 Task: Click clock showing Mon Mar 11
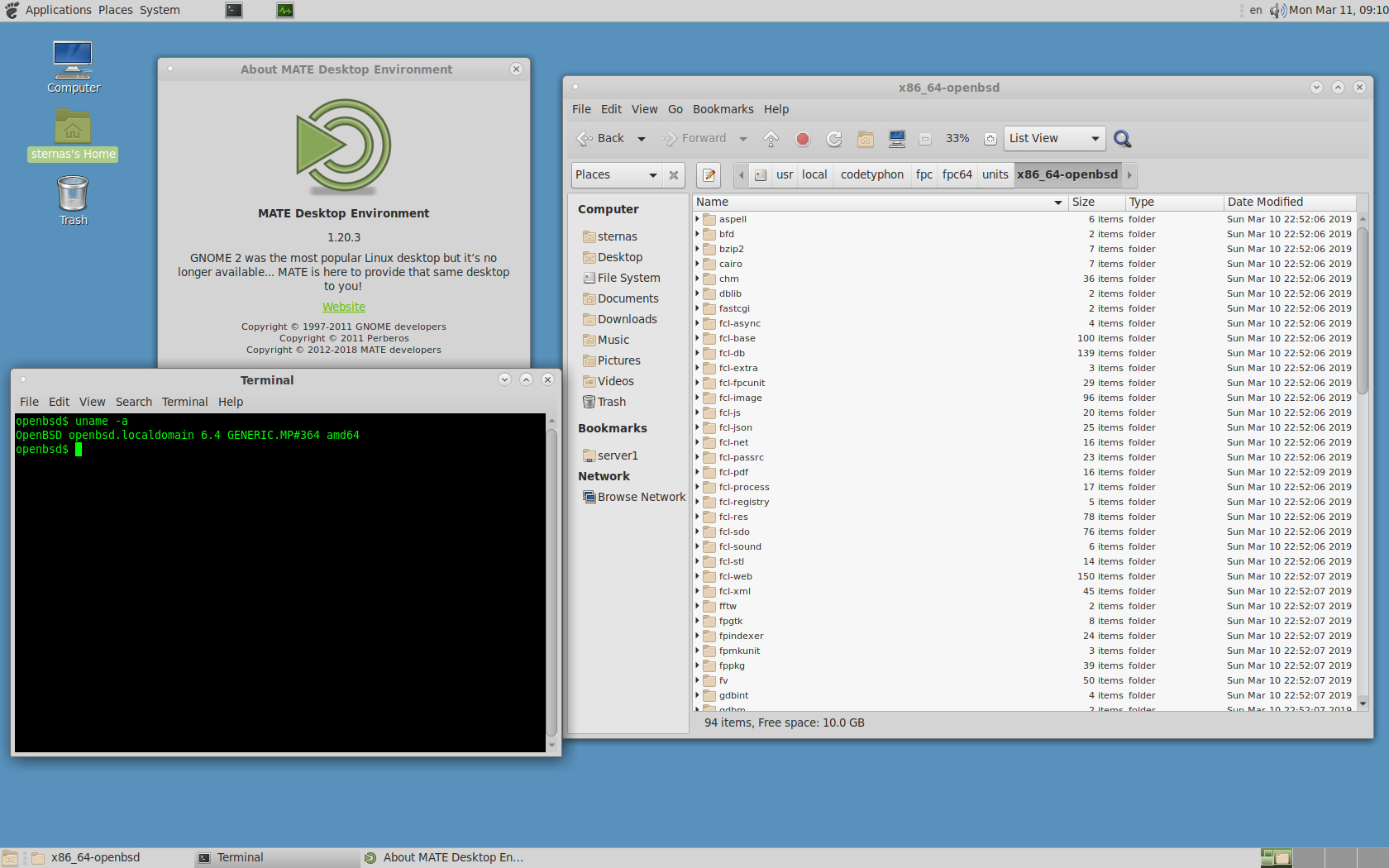1338,10
